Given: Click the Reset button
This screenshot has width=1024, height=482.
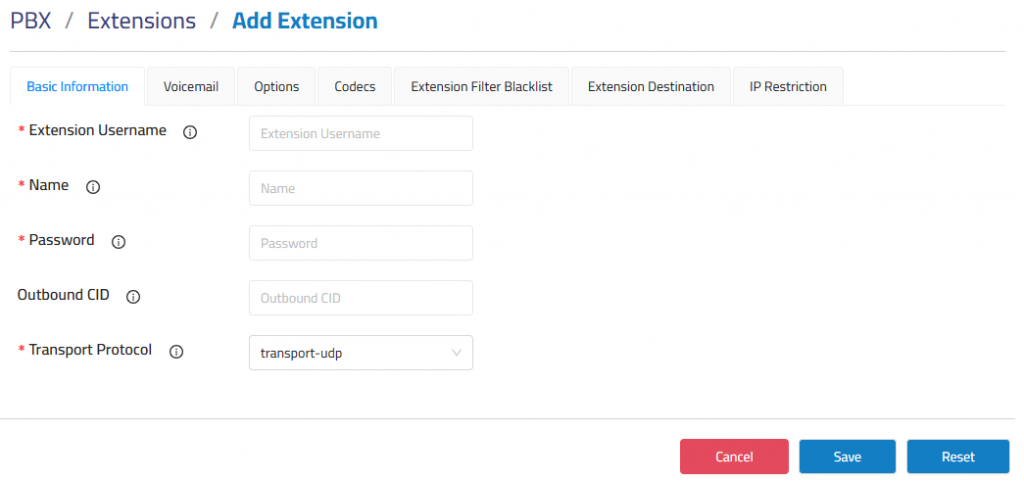Looking at the screenshot, I should (958, 457).
